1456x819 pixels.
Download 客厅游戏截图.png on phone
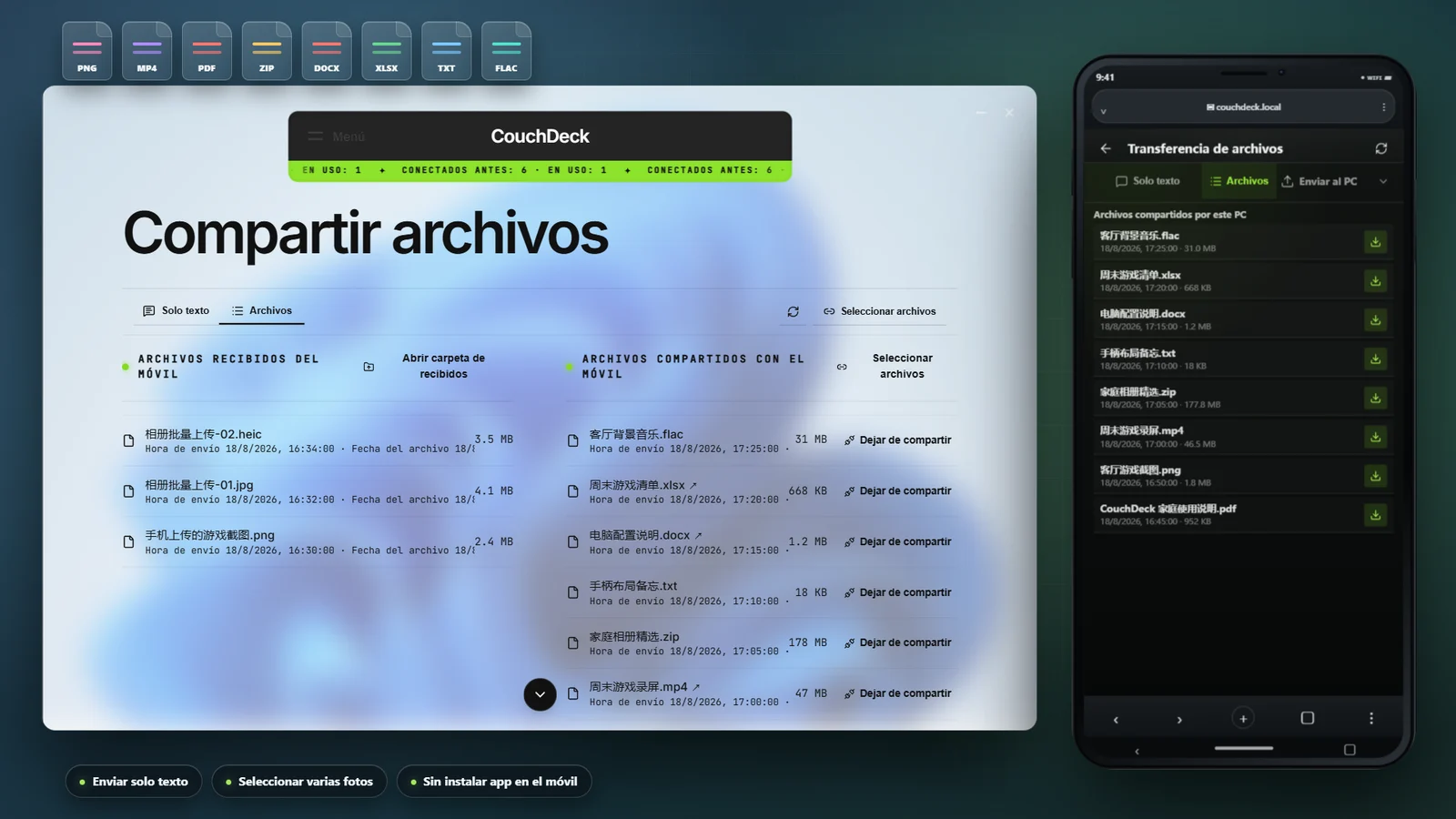[x=1375, y=476]
